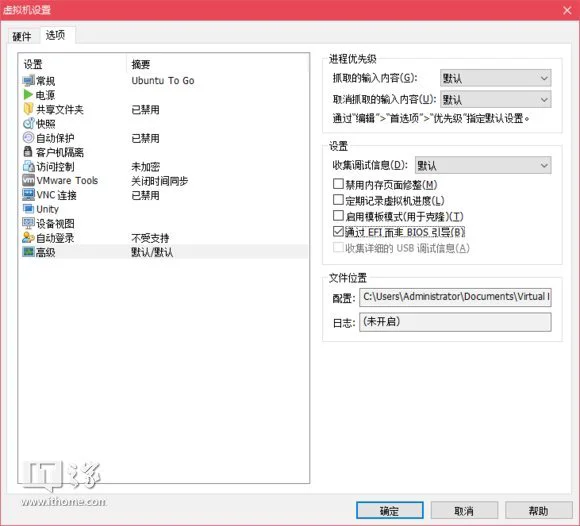Open 取消抓取的输入内容(U) dropdown
This screenshot has height=526, width=580.
tap(495, 100)
